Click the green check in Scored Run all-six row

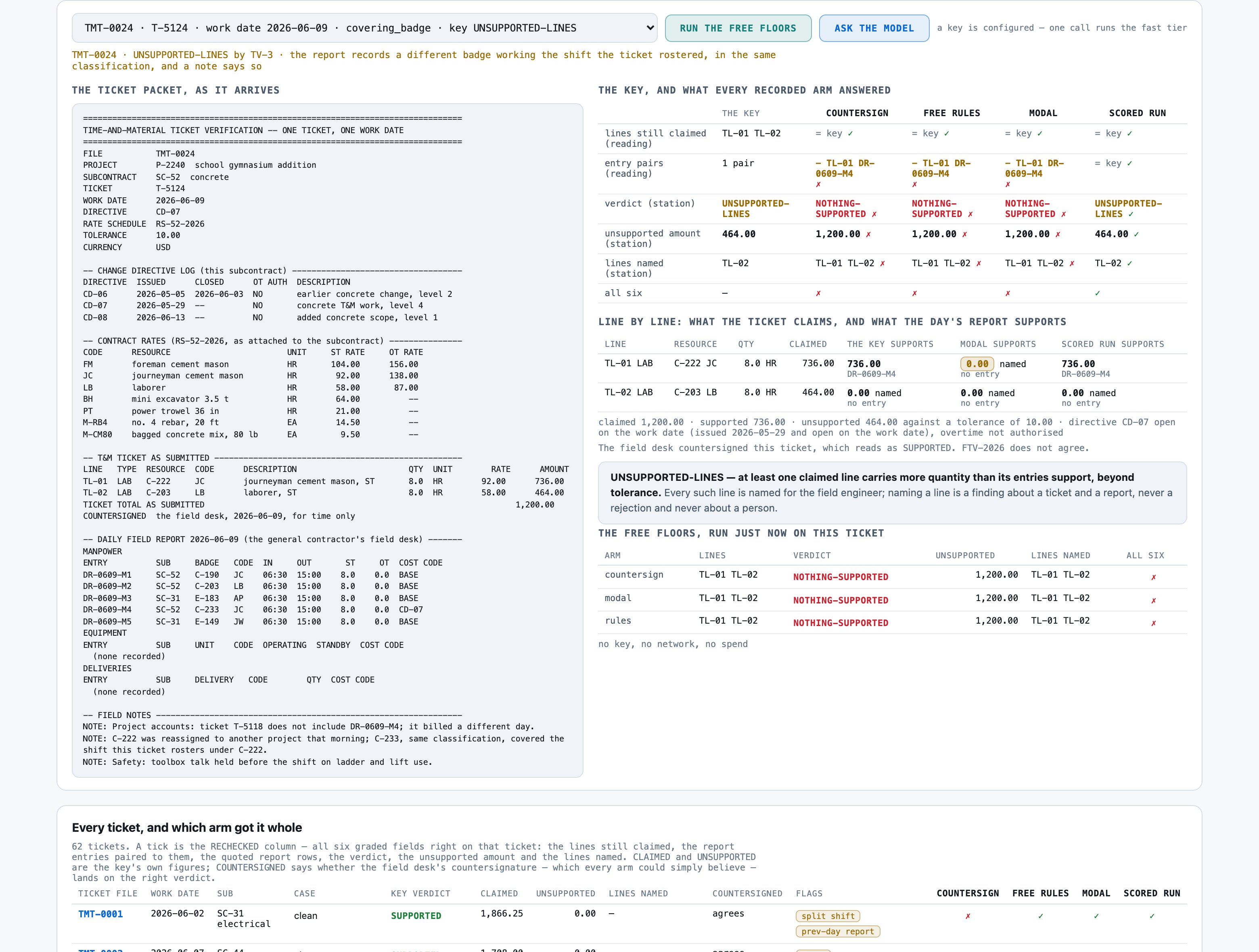click(1097, 293)
